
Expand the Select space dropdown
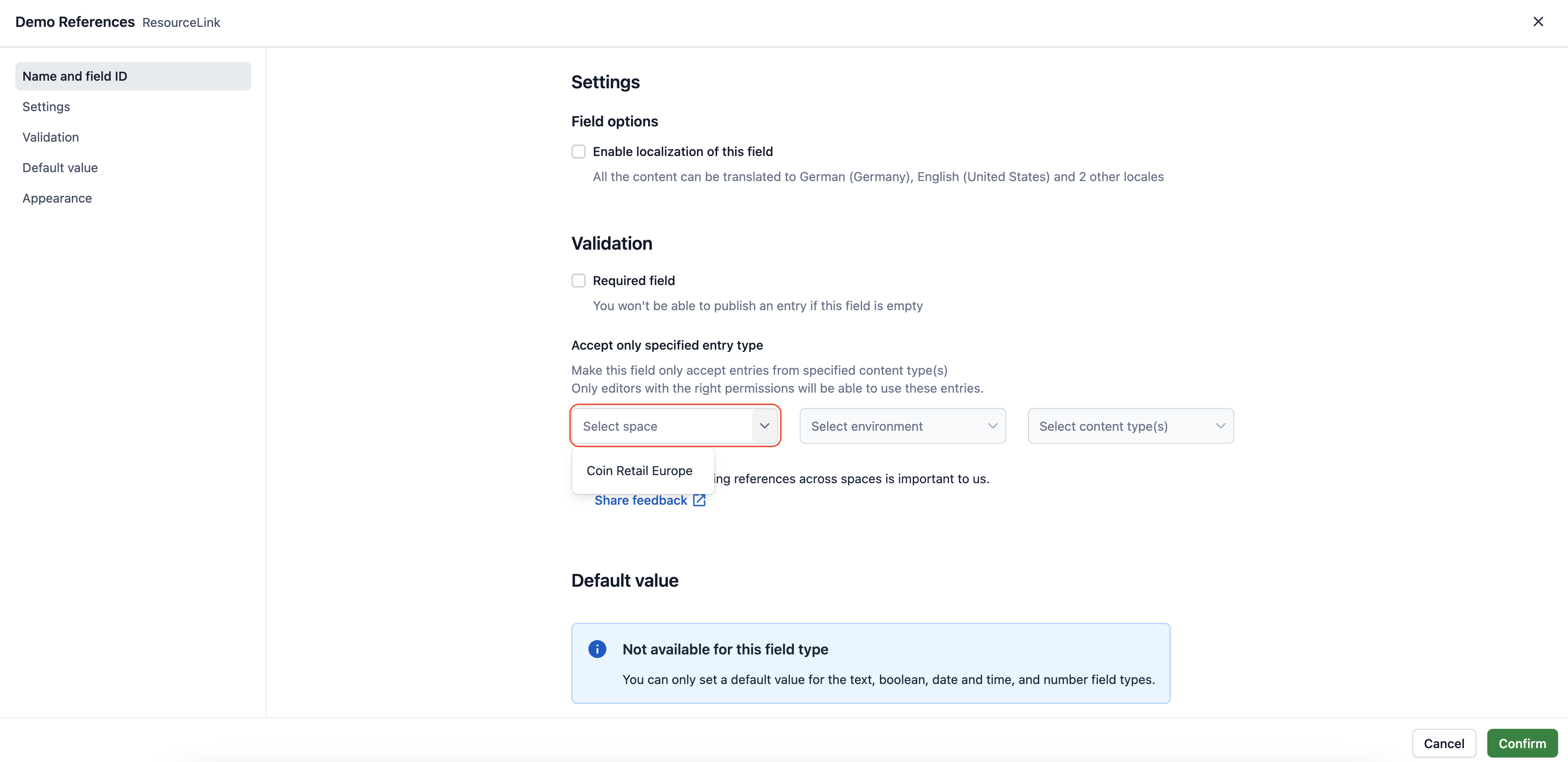(x=676, y=426)
